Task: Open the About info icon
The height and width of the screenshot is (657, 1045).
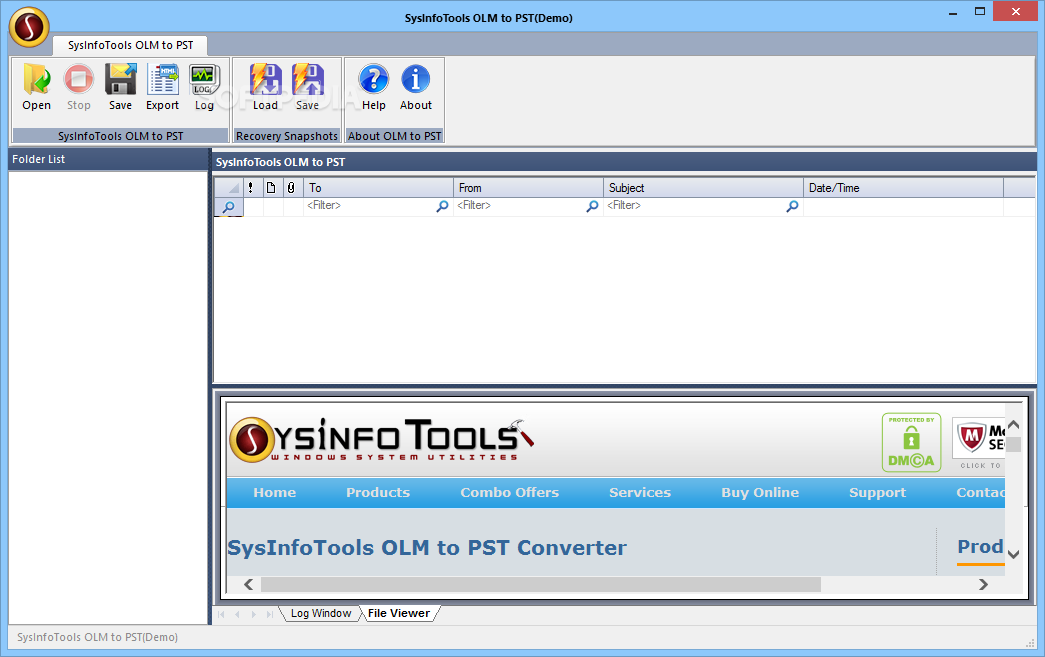Action: [416, 87]
